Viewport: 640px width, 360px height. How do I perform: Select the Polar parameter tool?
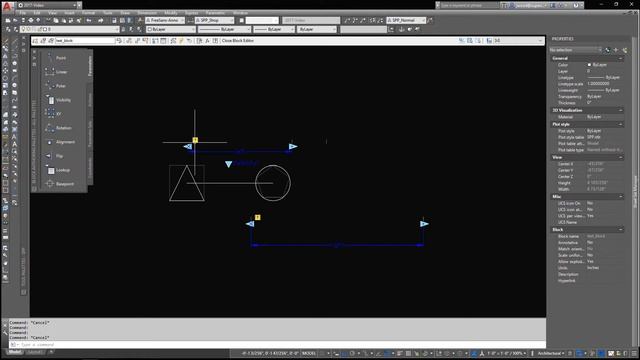coord(60,86)
